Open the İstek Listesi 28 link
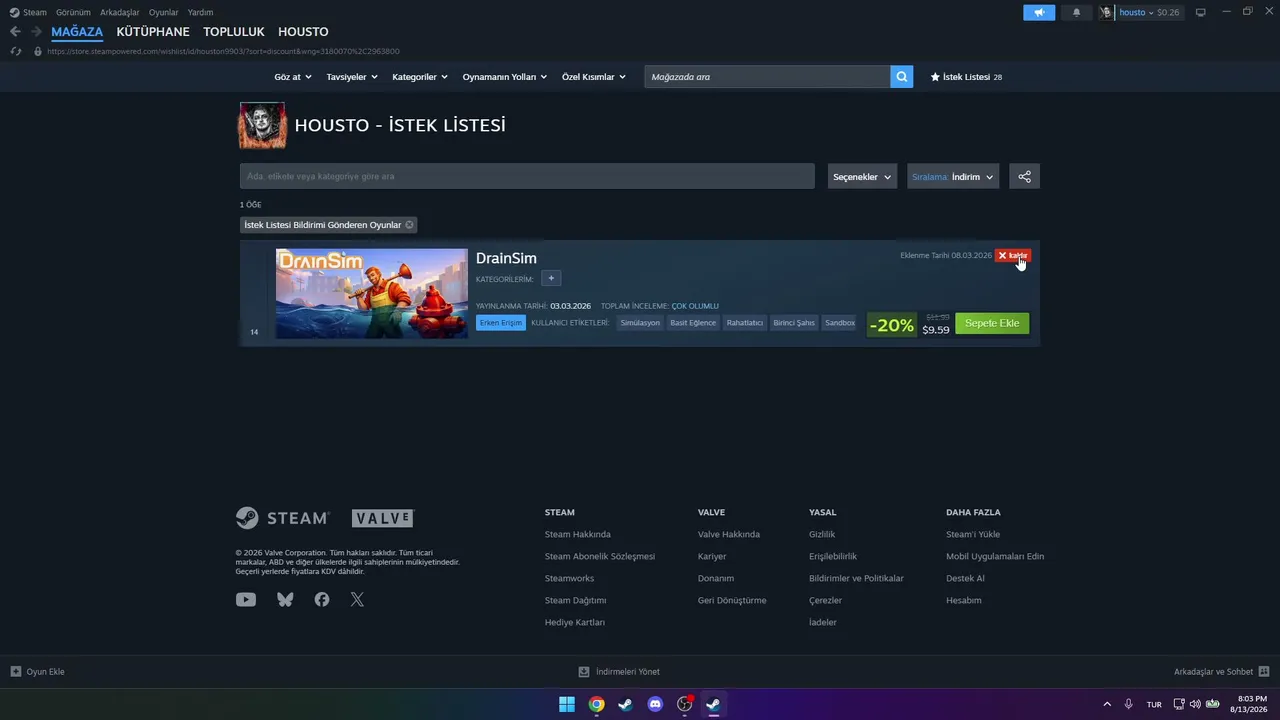Screen dimensions: 1280x720 pos(966,77)
